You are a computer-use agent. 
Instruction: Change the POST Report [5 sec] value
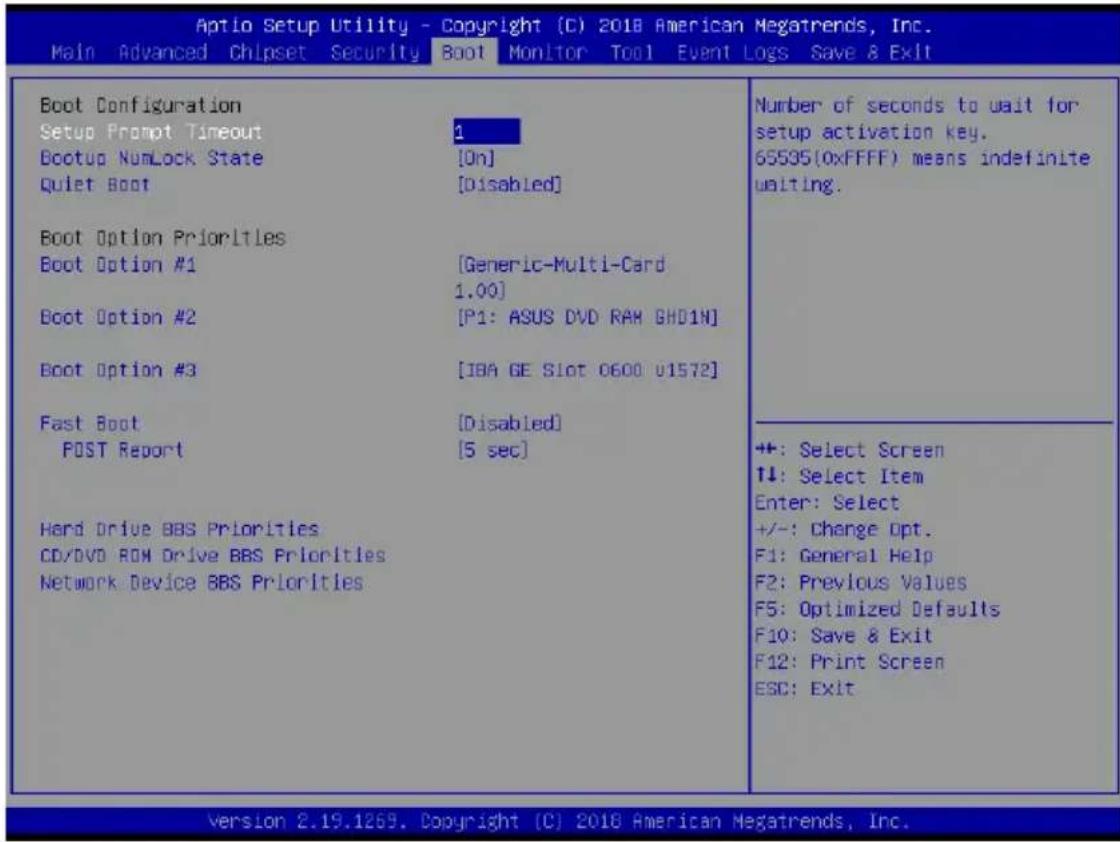click(x=493, y=450)
